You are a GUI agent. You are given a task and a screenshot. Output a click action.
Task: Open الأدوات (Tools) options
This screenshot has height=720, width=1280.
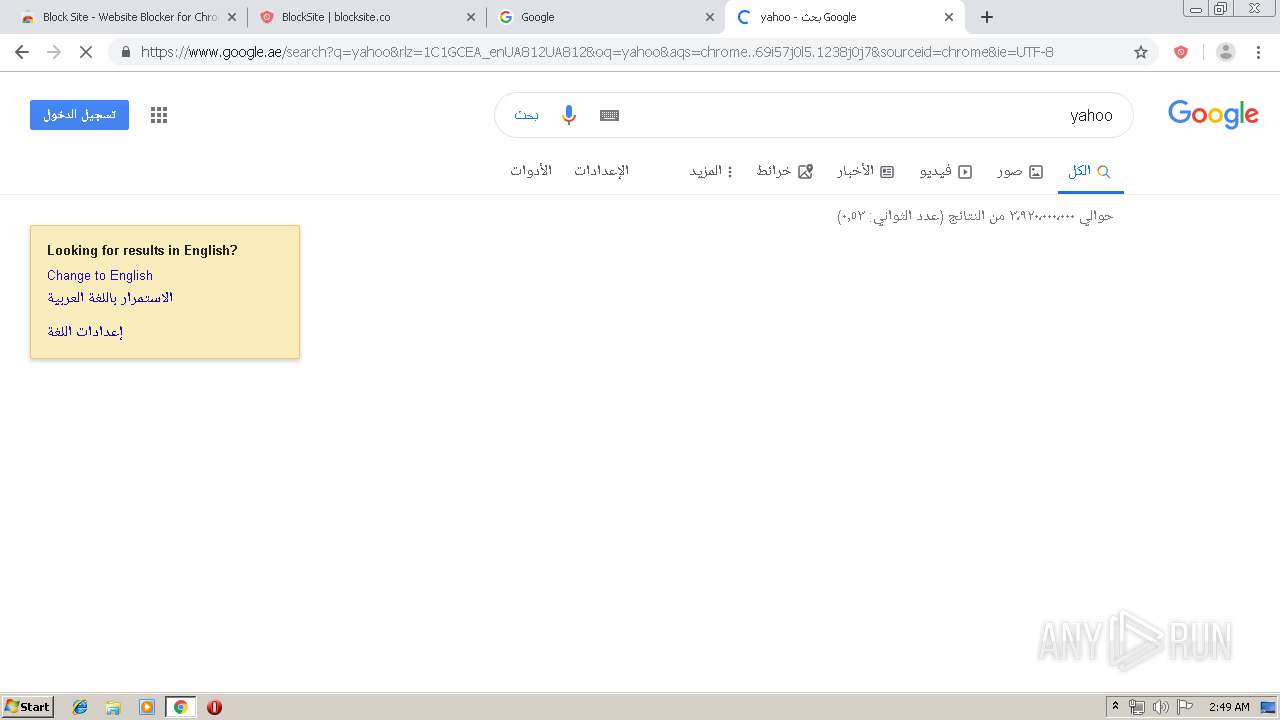pos(531,171)
